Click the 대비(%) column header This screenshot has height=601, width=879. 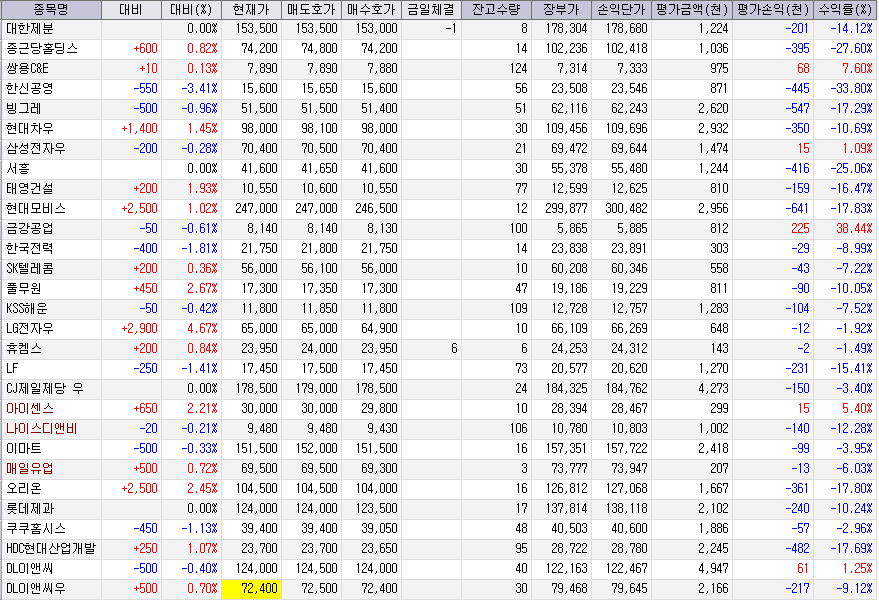click(x=192, y=10)
